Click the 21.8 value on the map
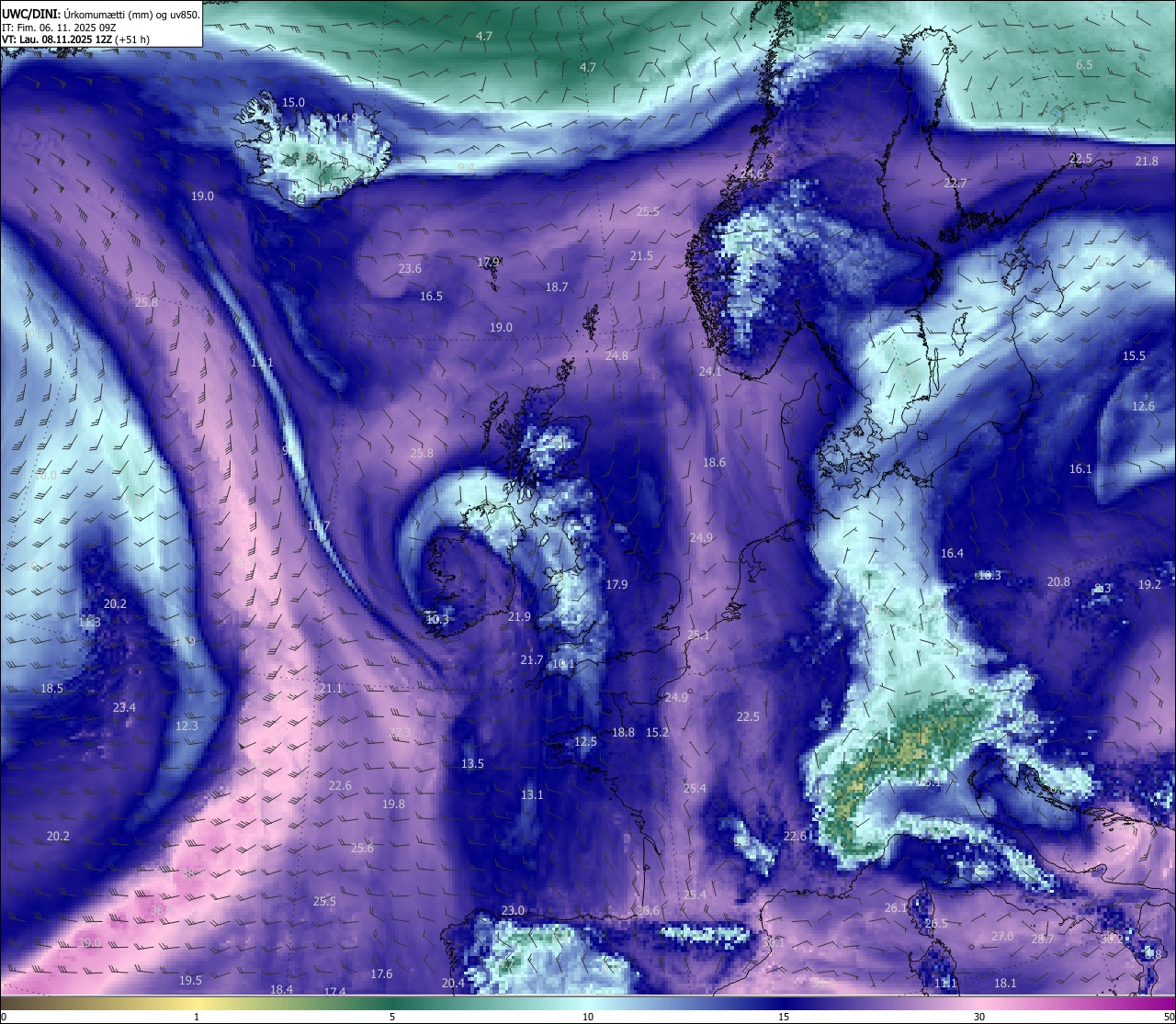Screen dimensions: 1176x1024 click(1147, 162)
